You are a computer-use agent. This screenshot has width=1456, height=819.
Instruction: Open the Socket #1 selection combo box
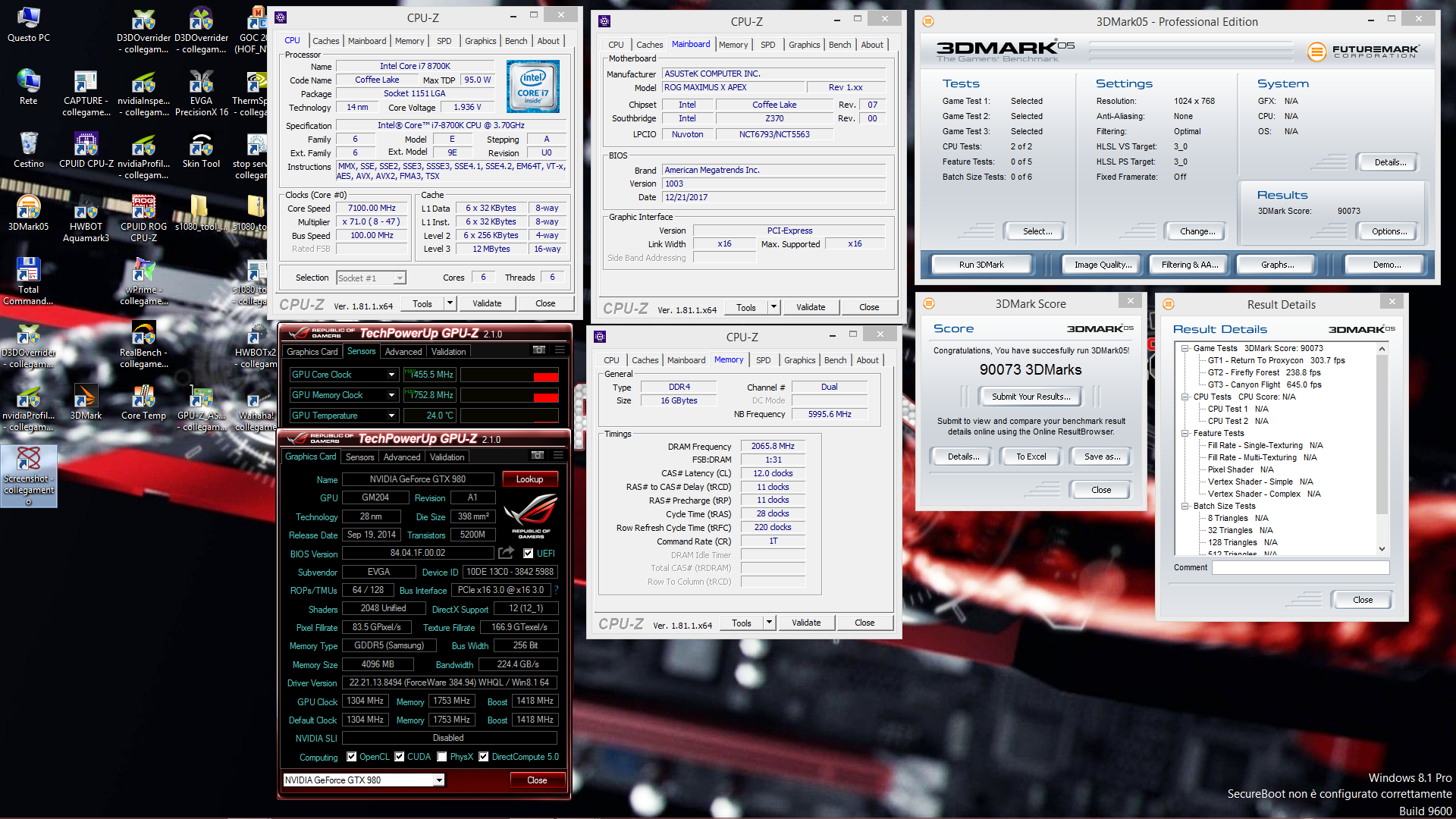[371, 278]
